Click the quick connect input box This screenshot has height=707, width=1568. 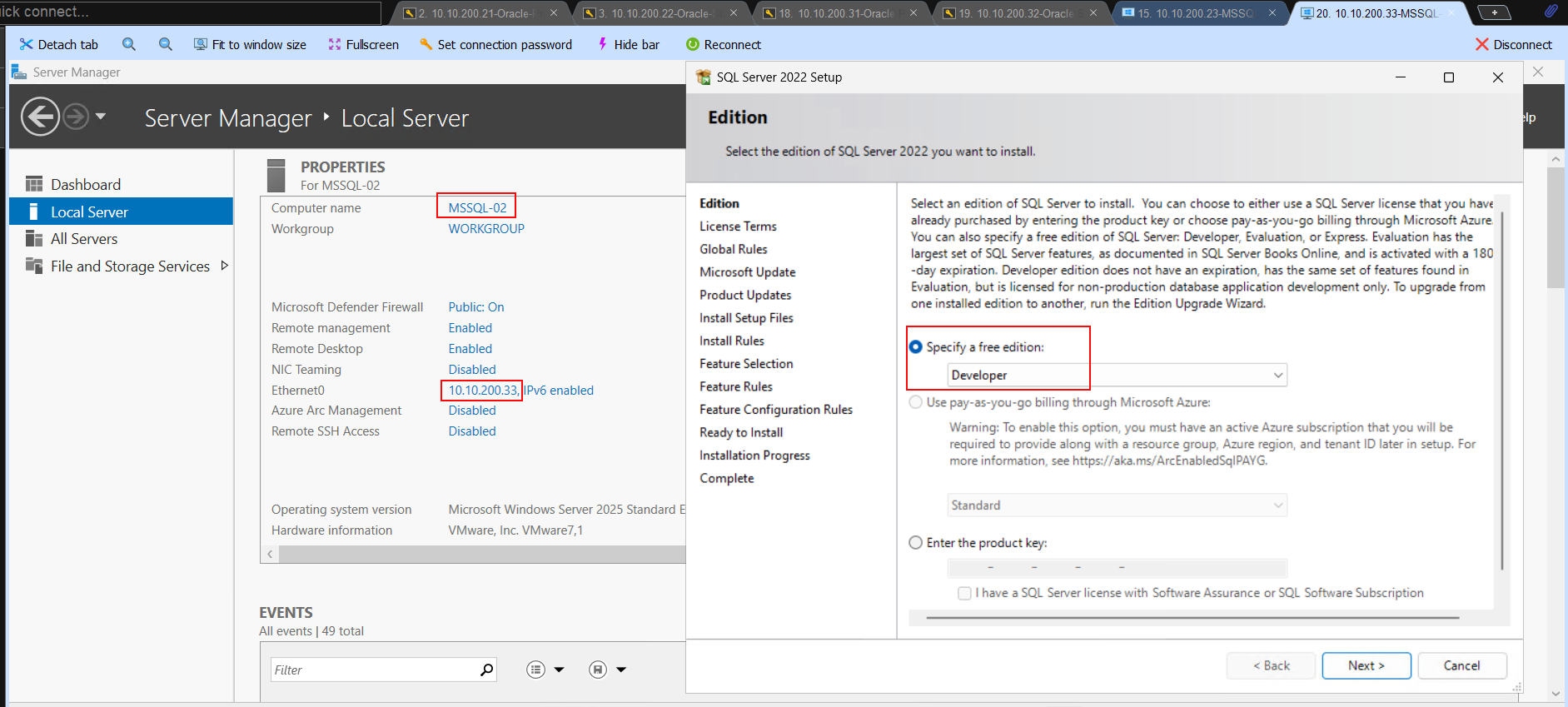[x=191, y=12]
